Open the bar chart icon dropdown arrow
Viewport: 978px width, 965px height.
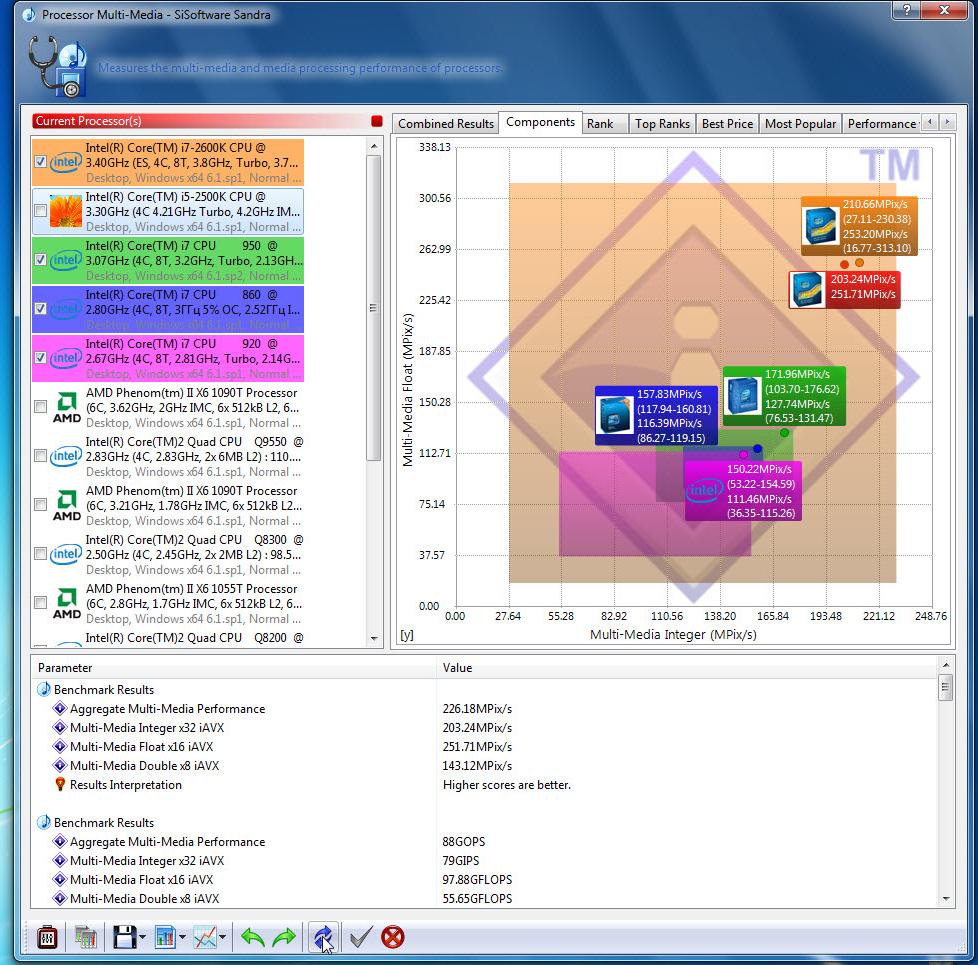coord(182,937)
